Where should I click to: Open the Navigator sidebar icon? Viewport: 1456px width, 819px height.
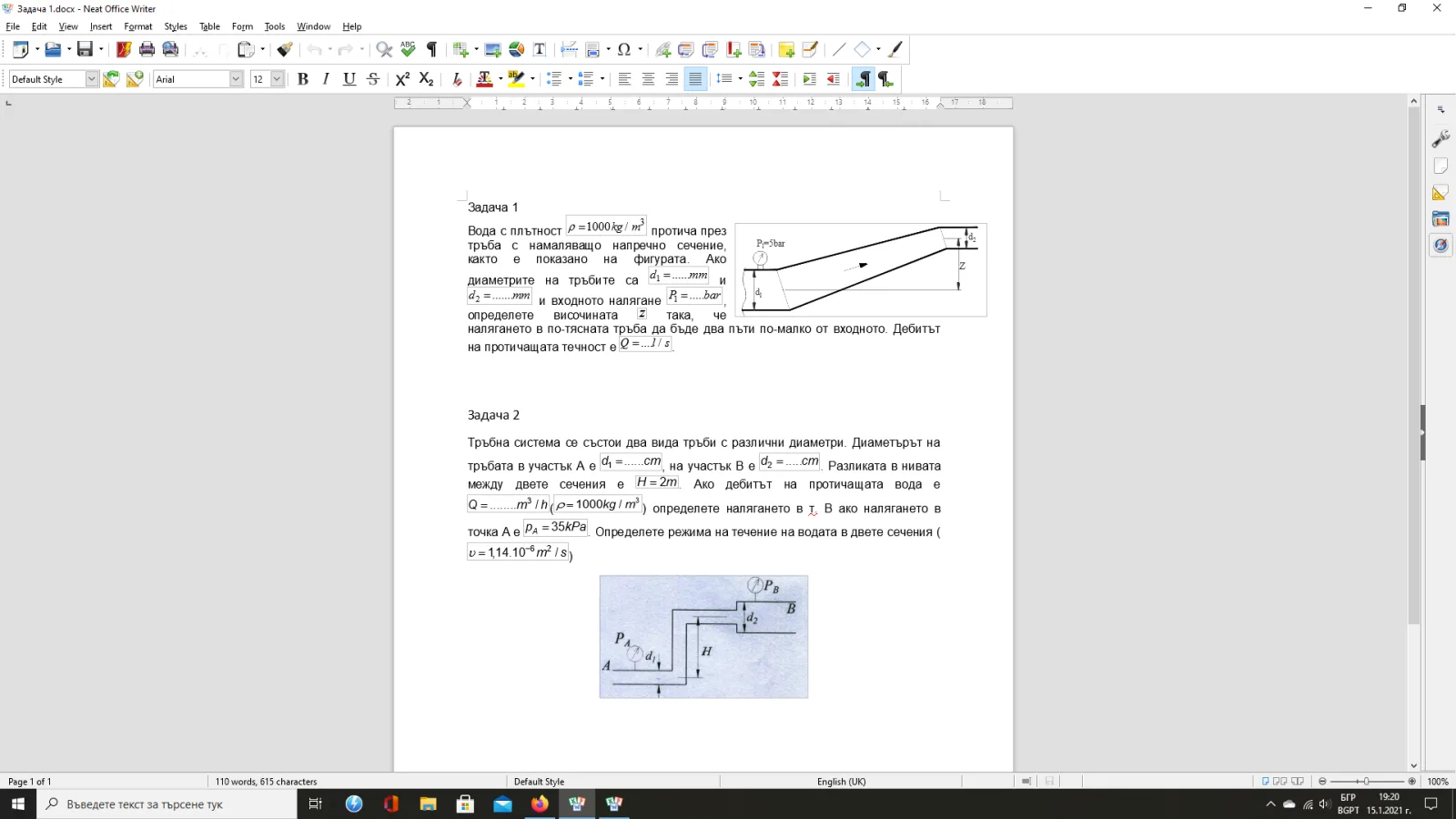coord(1441,245)
